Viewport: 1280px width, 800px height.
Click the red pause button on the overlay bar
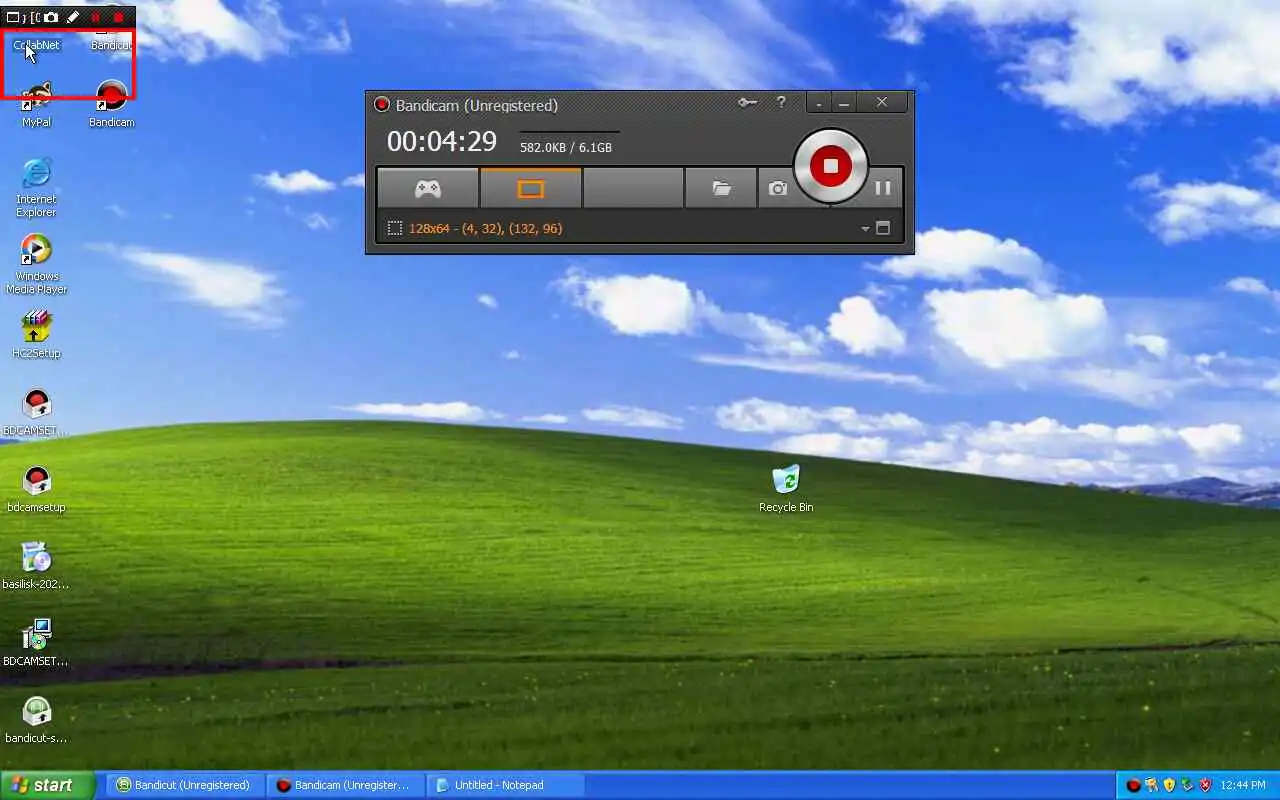pos(96,17)
